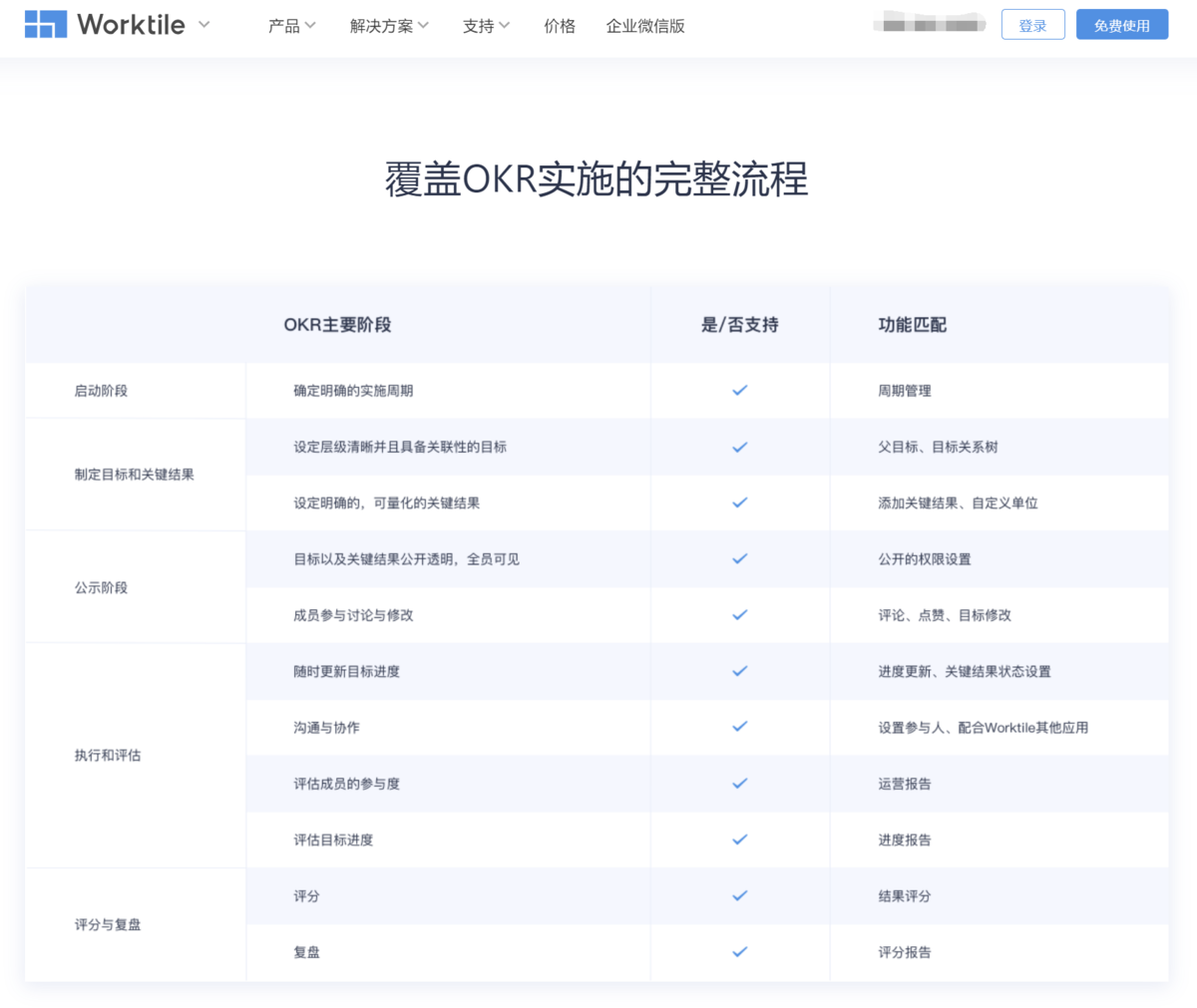Image resolution: width=1197 pixels, height=1008 pixels.
Task: Click the 登录 button
Action: tap(1032, 24)
